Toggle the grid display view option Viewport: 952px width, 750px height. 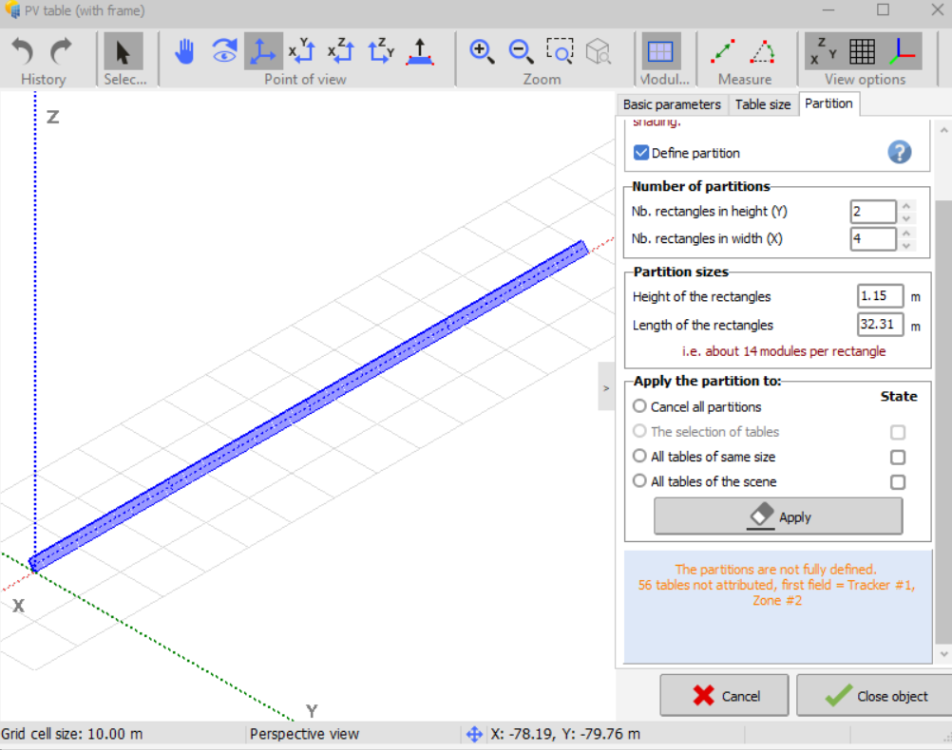click(x=862, y=51)
